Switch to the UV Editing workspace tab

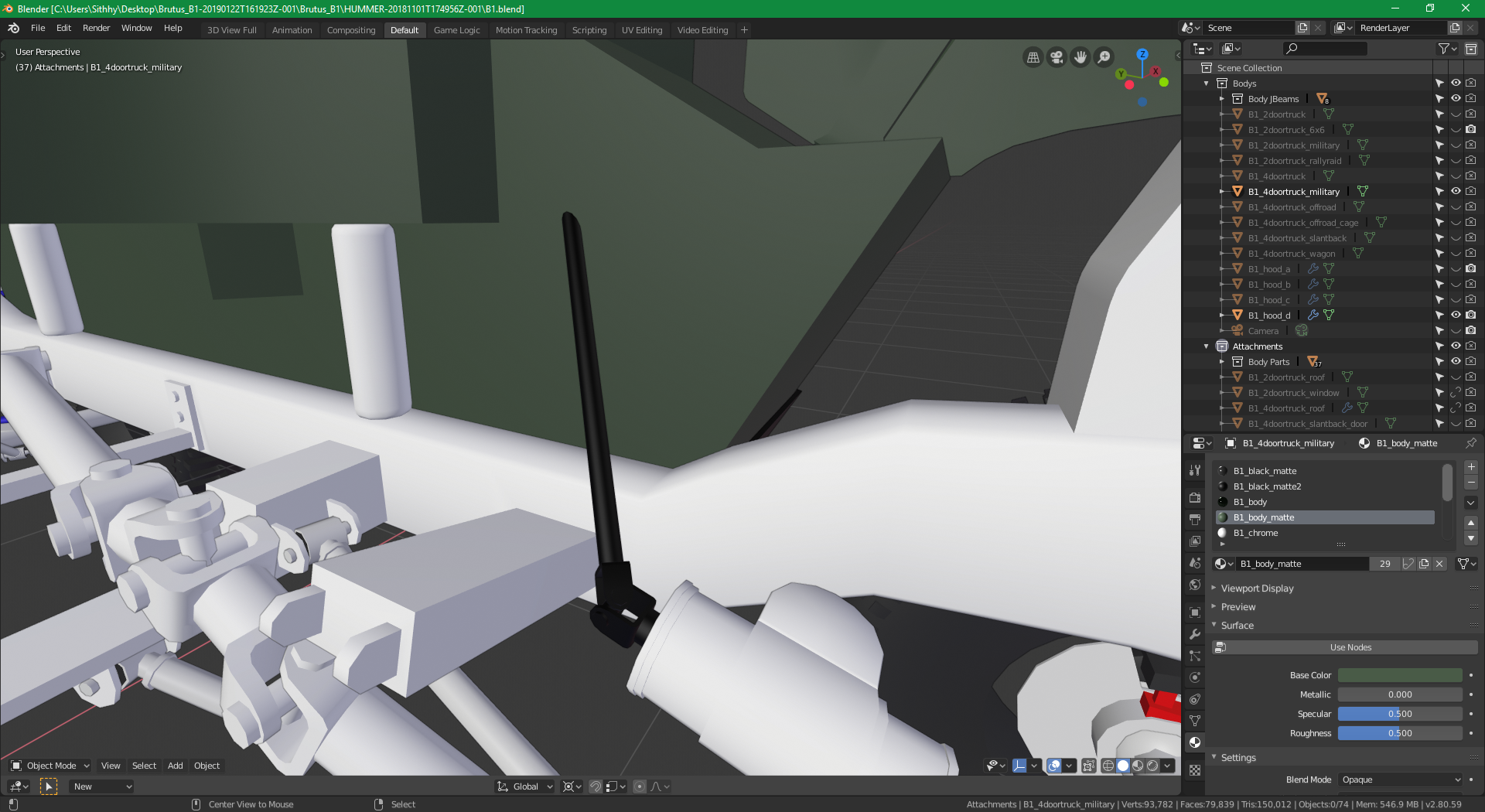coord(642,30)
